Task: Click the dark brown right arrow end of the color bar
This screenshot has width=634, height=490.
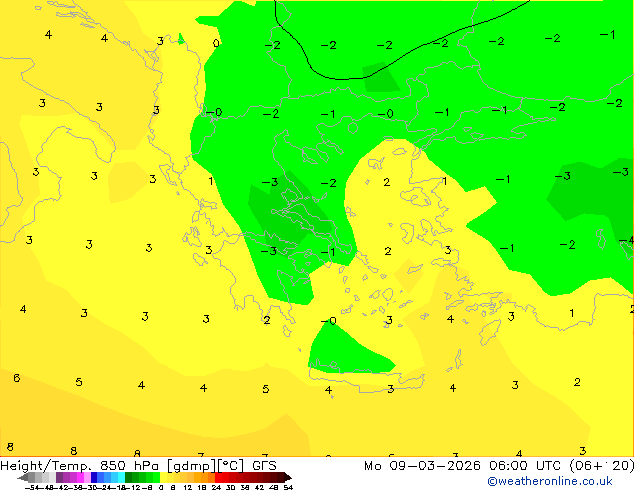Action: click(288, 477)
